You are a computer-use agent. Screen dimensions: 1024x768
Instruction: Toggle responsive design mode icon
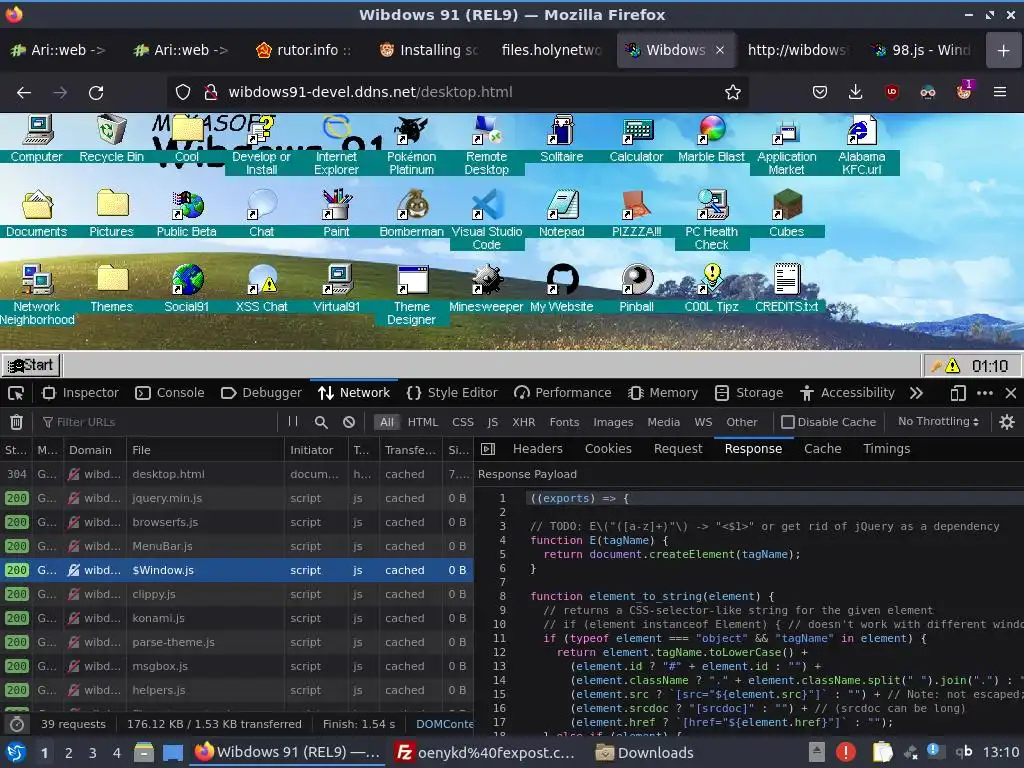tap(957, 393)
